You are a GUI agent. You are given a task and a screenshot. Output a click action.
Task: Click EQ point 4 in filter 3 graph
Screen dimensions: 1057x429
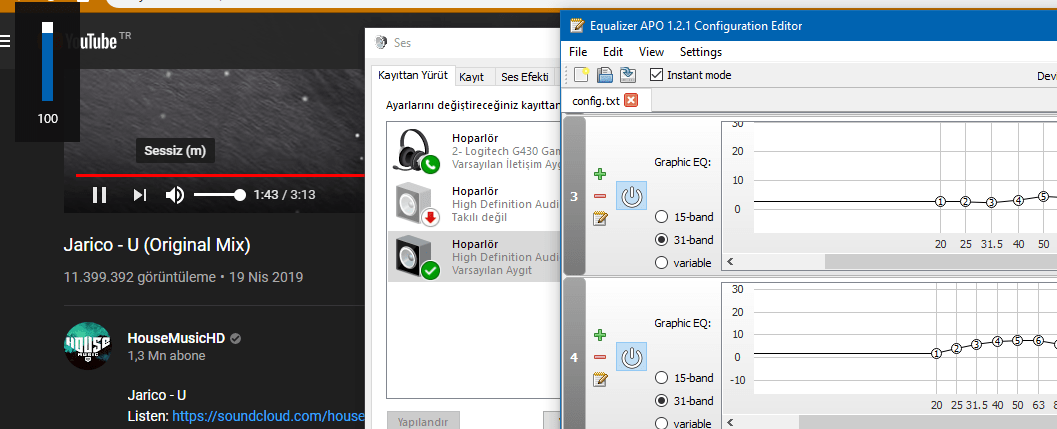coord(1018,200)
